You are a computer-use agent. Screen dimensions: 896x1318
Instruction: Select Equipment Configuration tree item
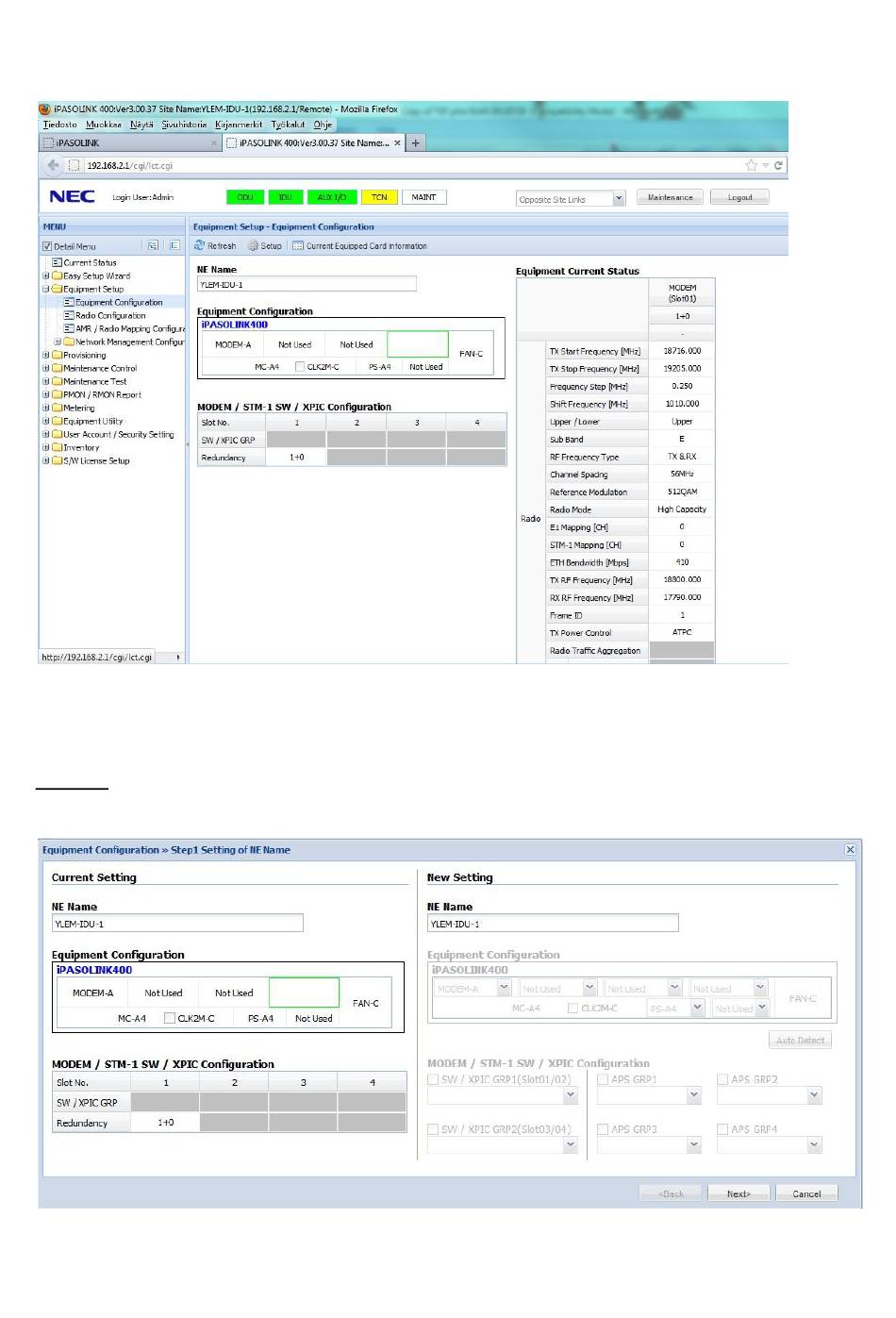click(x=118, y=302)
